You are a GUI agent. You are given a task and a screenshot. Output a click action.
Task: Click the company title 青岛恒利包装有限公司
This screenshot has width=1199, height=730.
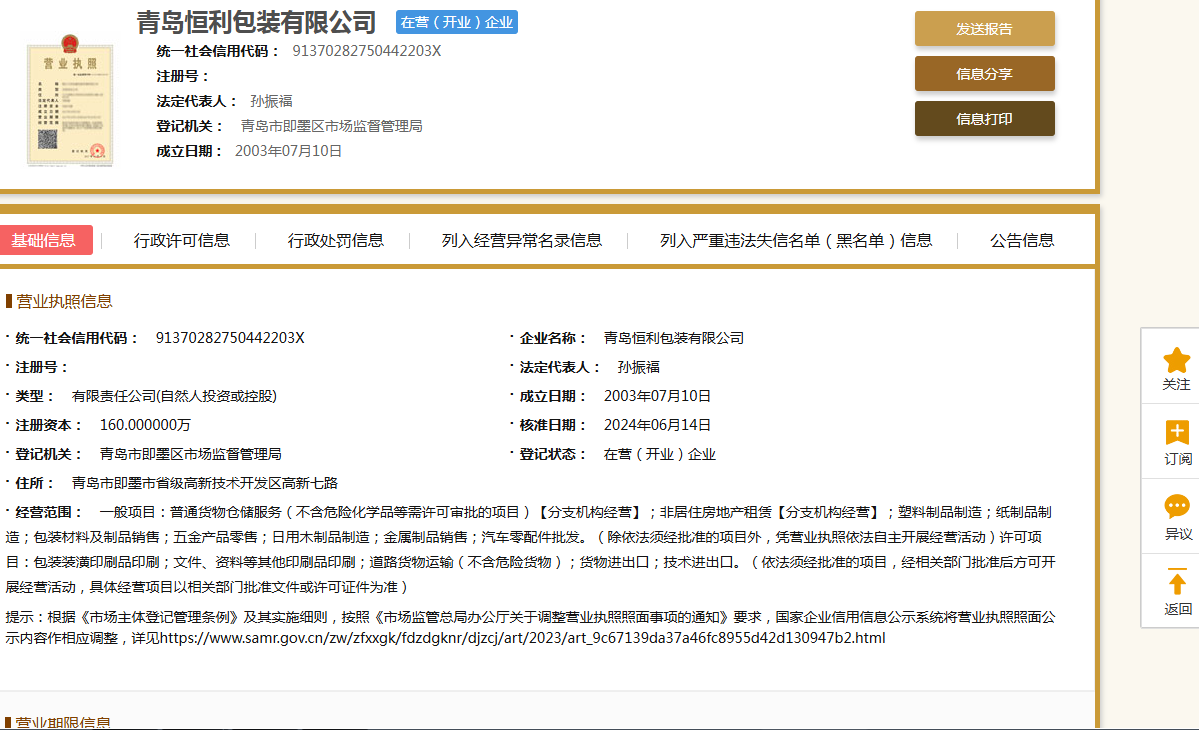pos(257,22)
